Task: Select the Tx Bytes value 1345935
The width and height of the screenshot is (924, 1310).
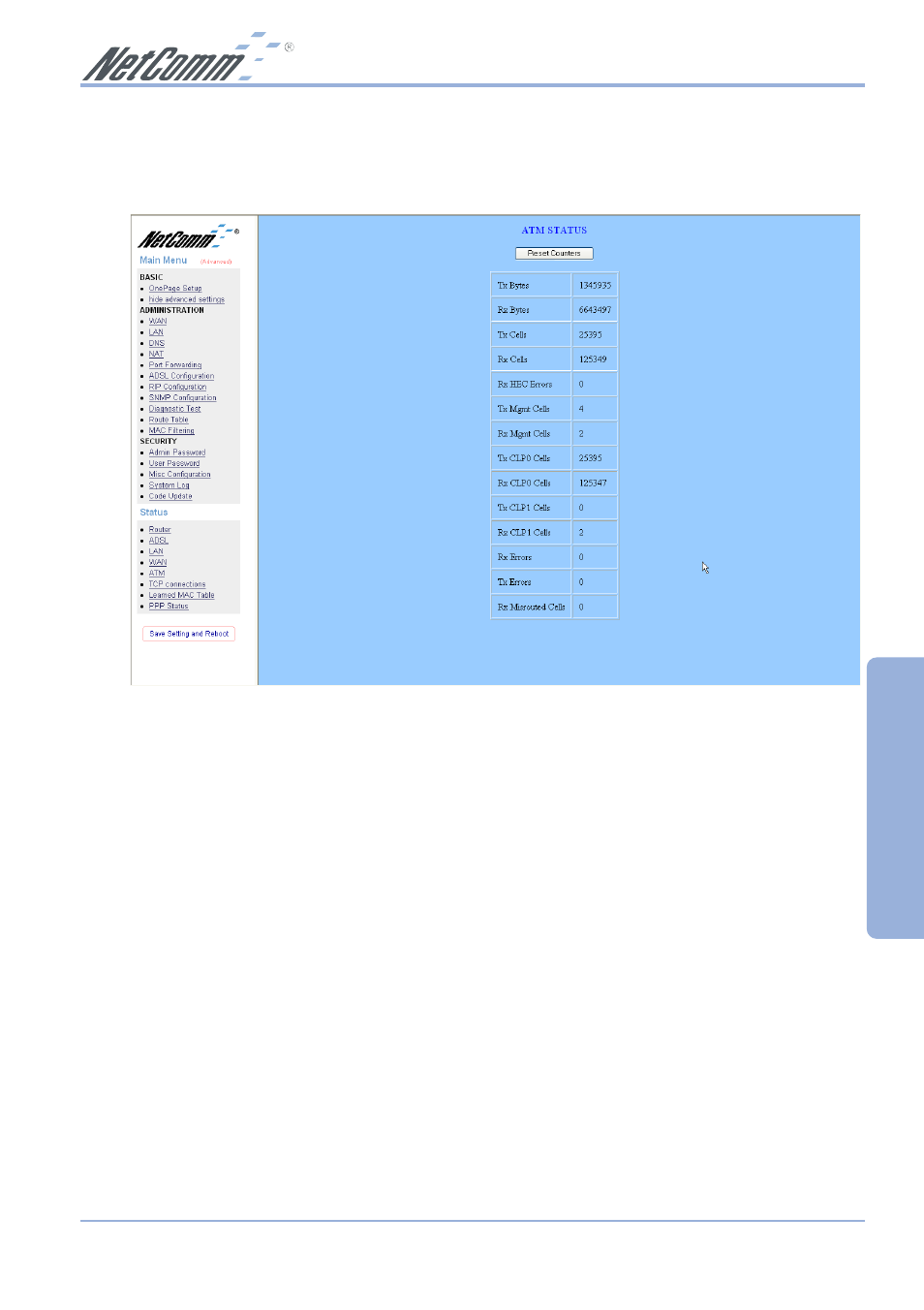Action: click(596, 286)
